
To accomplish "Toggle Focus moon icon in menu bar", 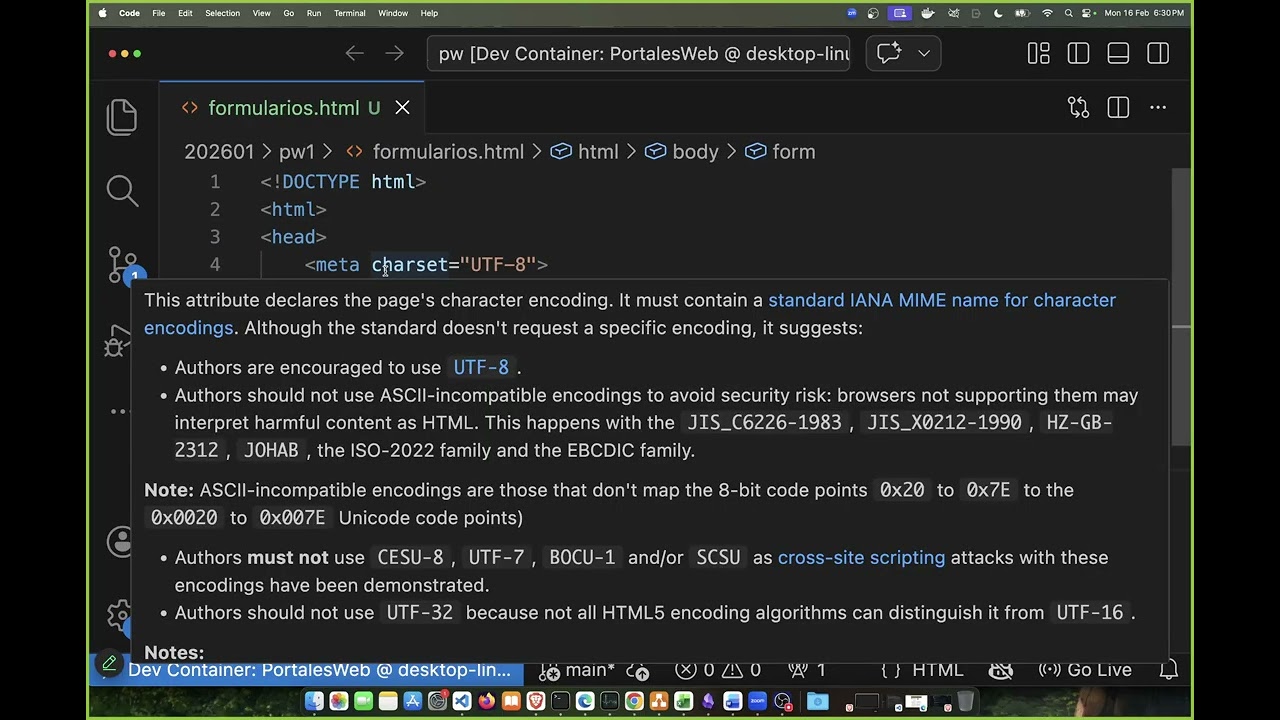I will tap(998, 13).
